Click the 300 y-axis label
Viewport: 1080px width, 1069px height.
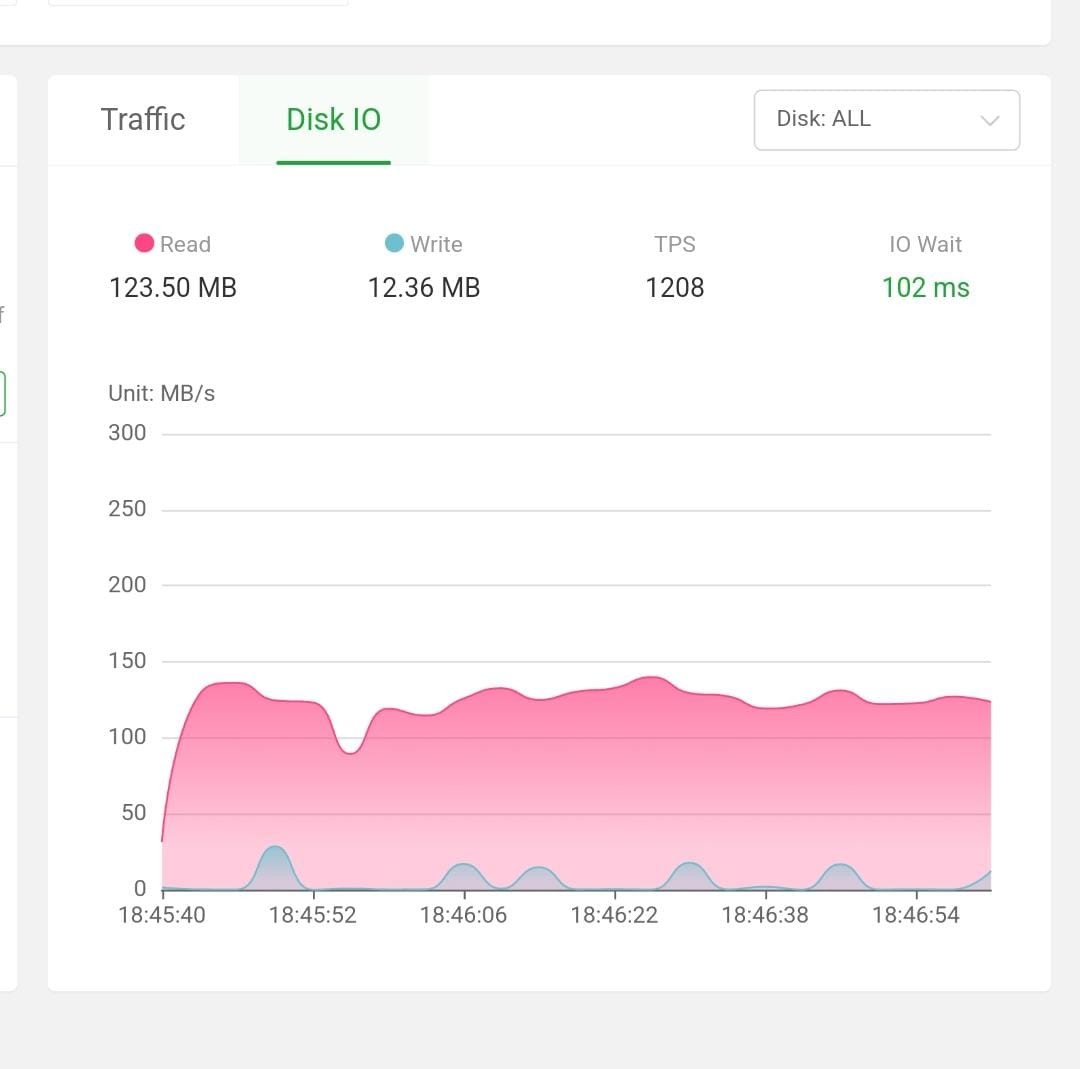click(127, 433)
